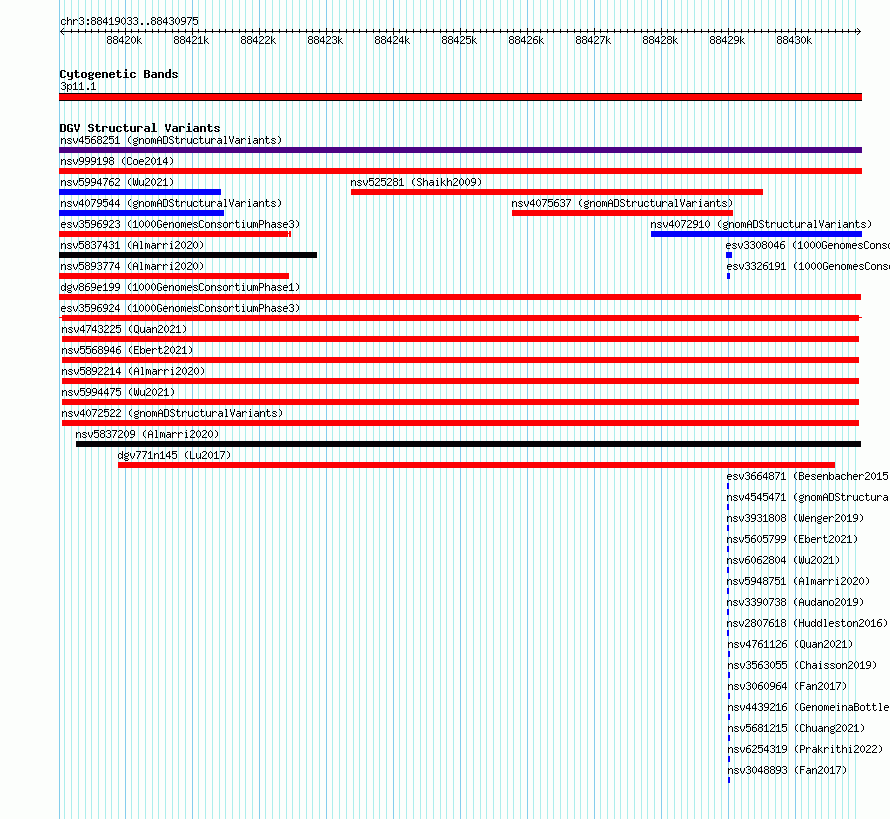
Task: Click nsv5837209 (Almarri2020) variant label
Action: 147,434
